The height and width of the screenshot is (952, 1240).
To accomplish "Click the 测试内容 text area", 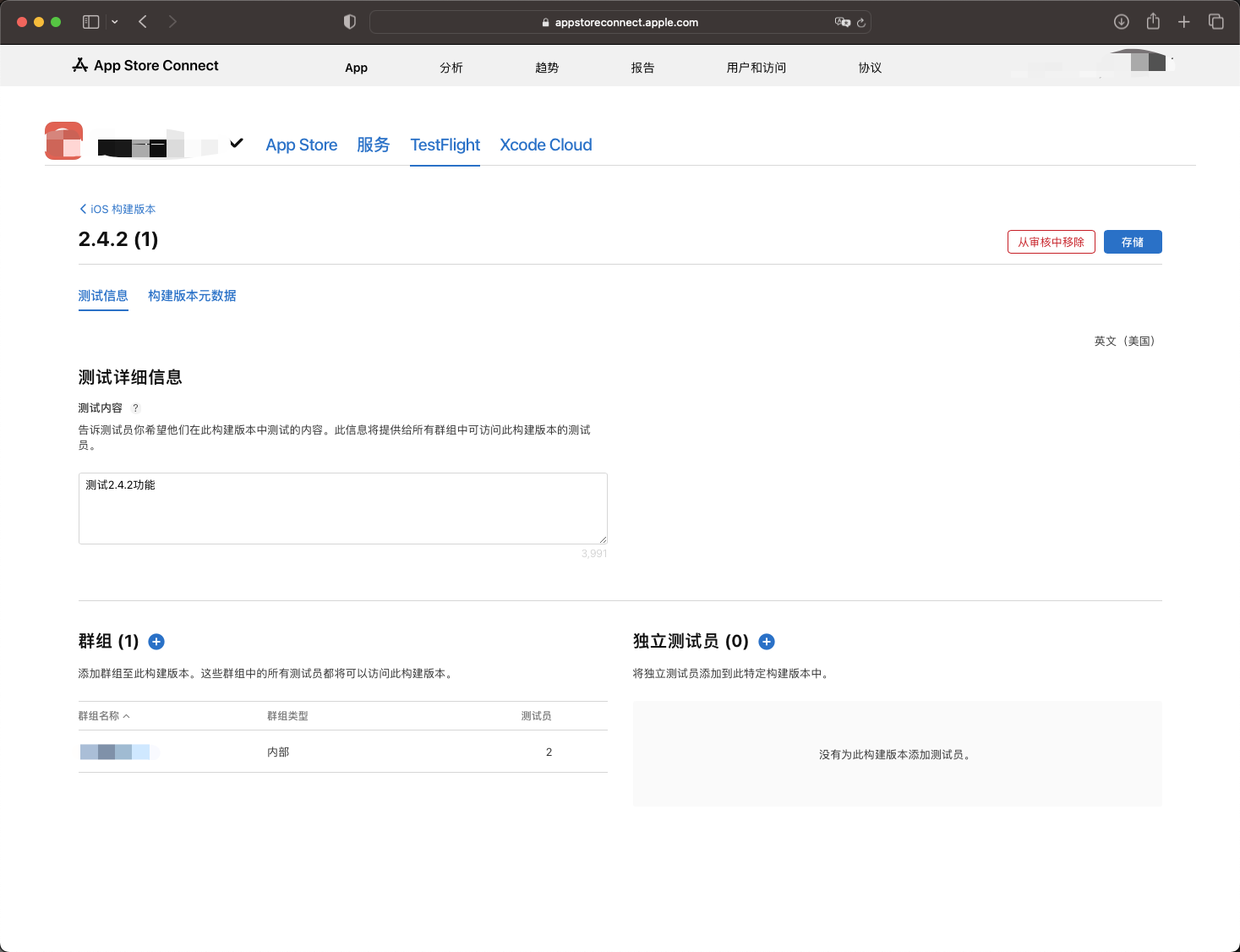I will 343,508.
